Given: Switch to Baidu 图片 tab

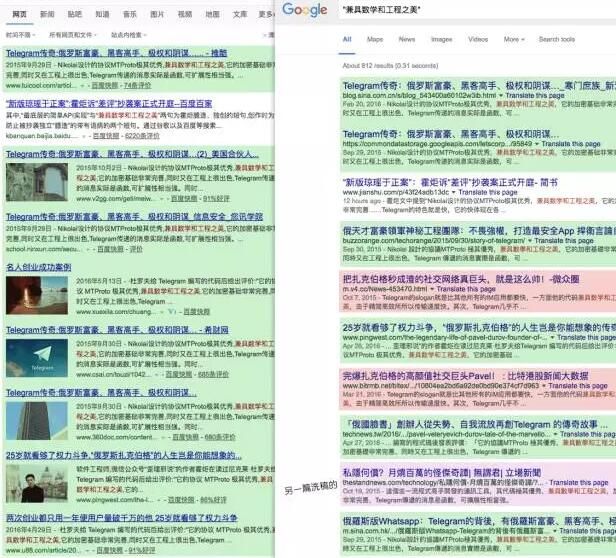Looking at the screenshot, I should [x=157, y=14].
